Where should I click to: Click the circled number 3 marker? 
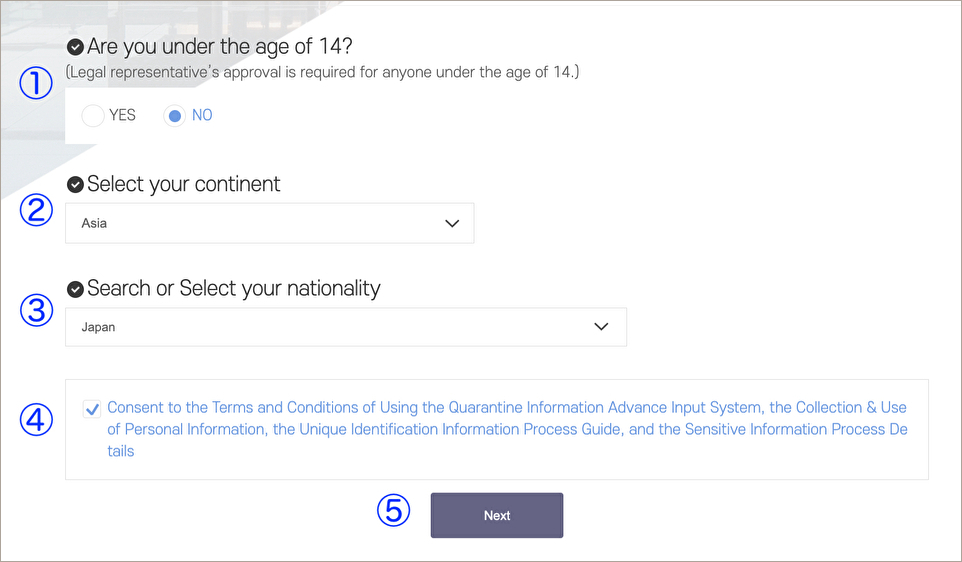[36, 310]
